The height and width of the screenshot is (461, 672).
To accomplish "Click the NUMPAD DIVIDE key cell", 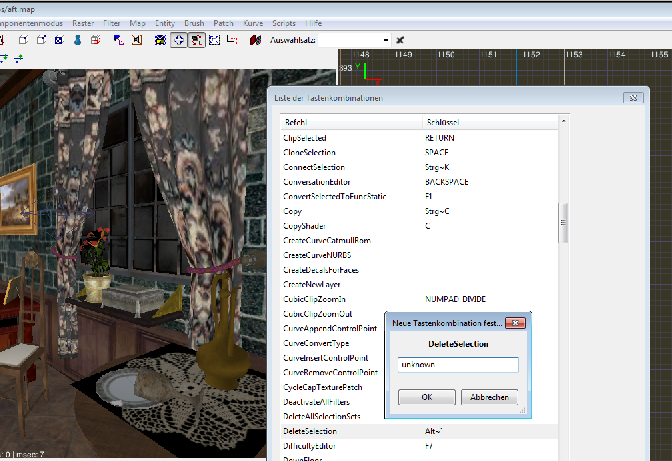I will 455,299.
